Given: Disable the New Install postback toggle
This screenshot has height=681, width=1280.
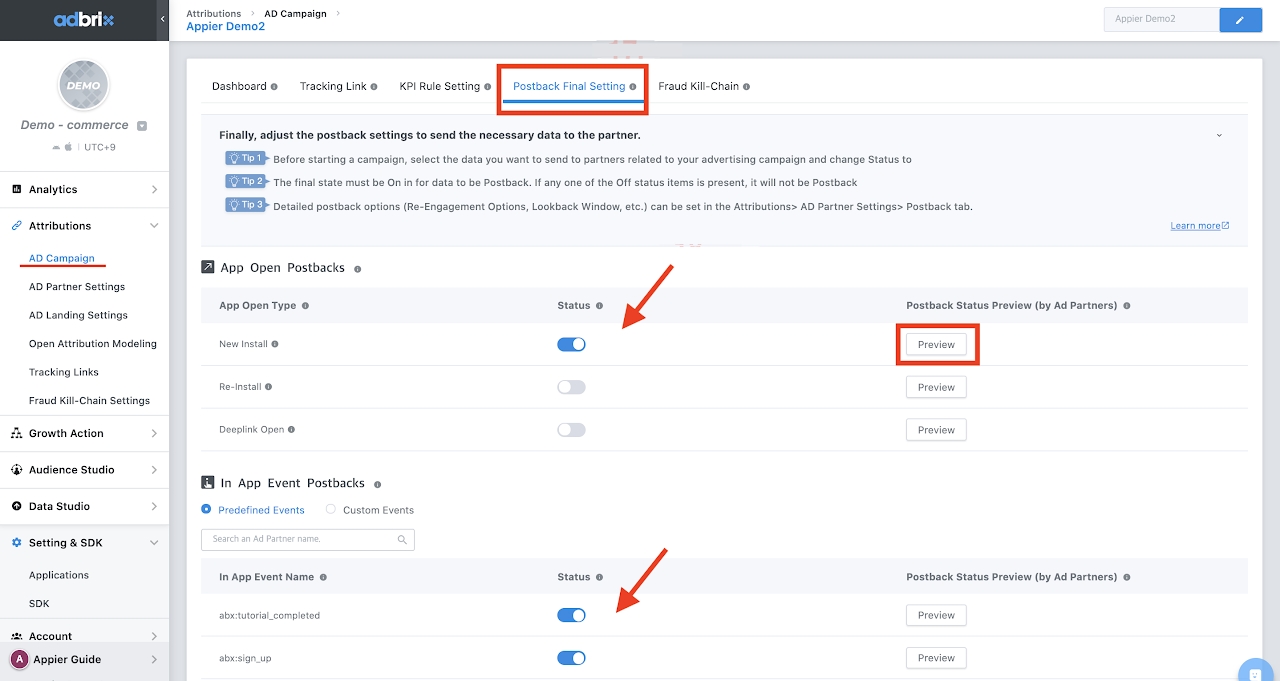Looking at the screenshot, I should tap(571, 345).
